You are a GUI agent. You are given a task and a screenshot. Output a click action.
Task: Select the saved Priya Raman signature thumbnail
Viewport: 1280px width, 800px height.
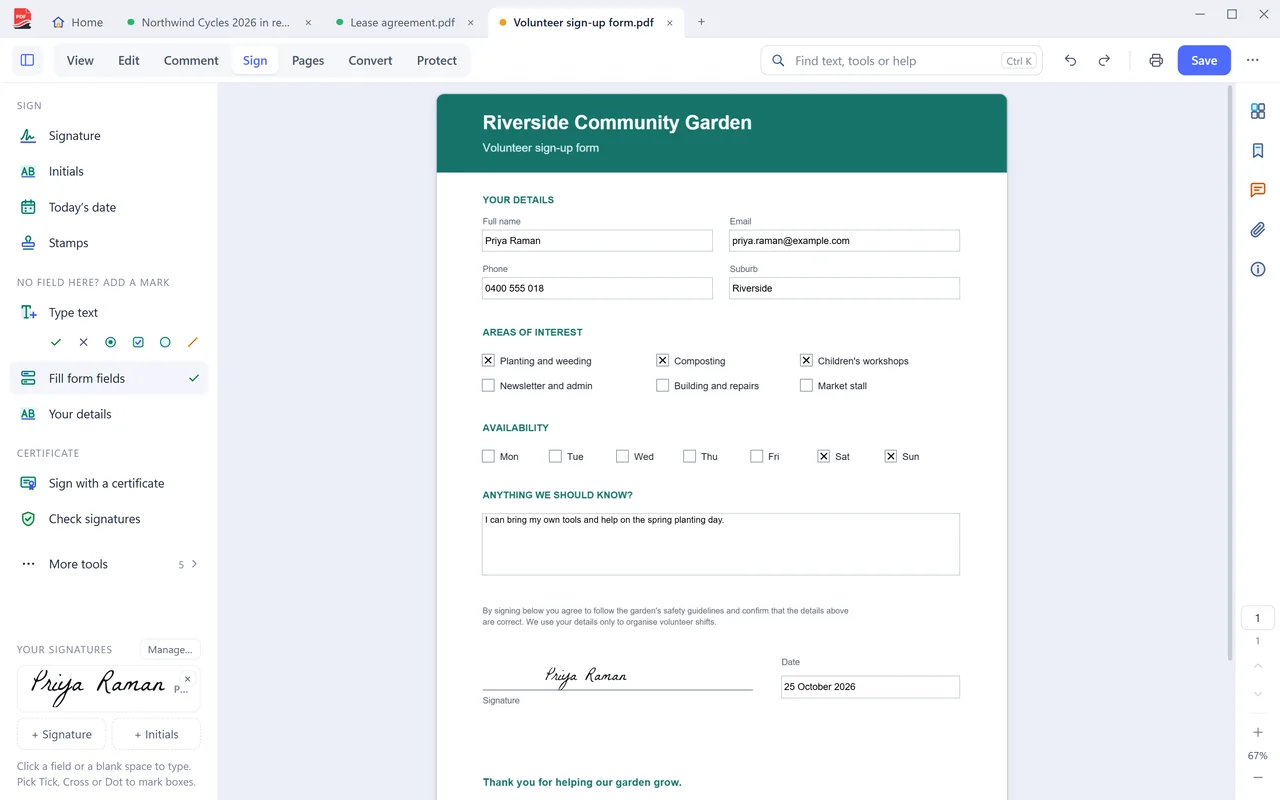pyautogui.click(x=109, y=688)
